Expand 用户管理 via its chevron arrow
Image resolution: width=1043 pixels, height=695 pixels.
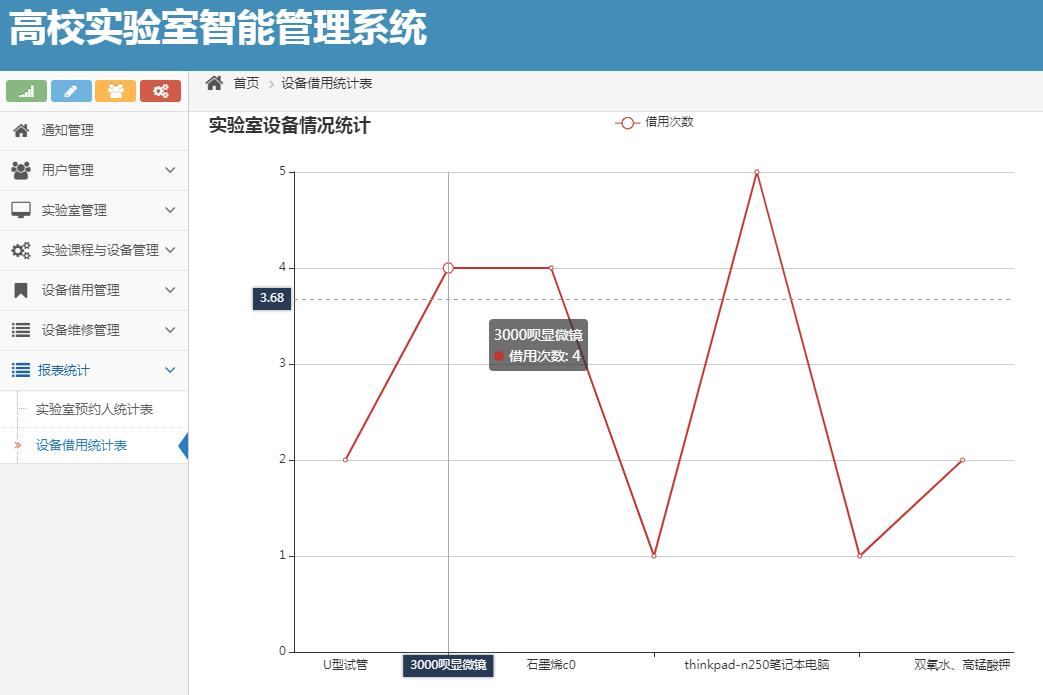[x=170, y=170]
